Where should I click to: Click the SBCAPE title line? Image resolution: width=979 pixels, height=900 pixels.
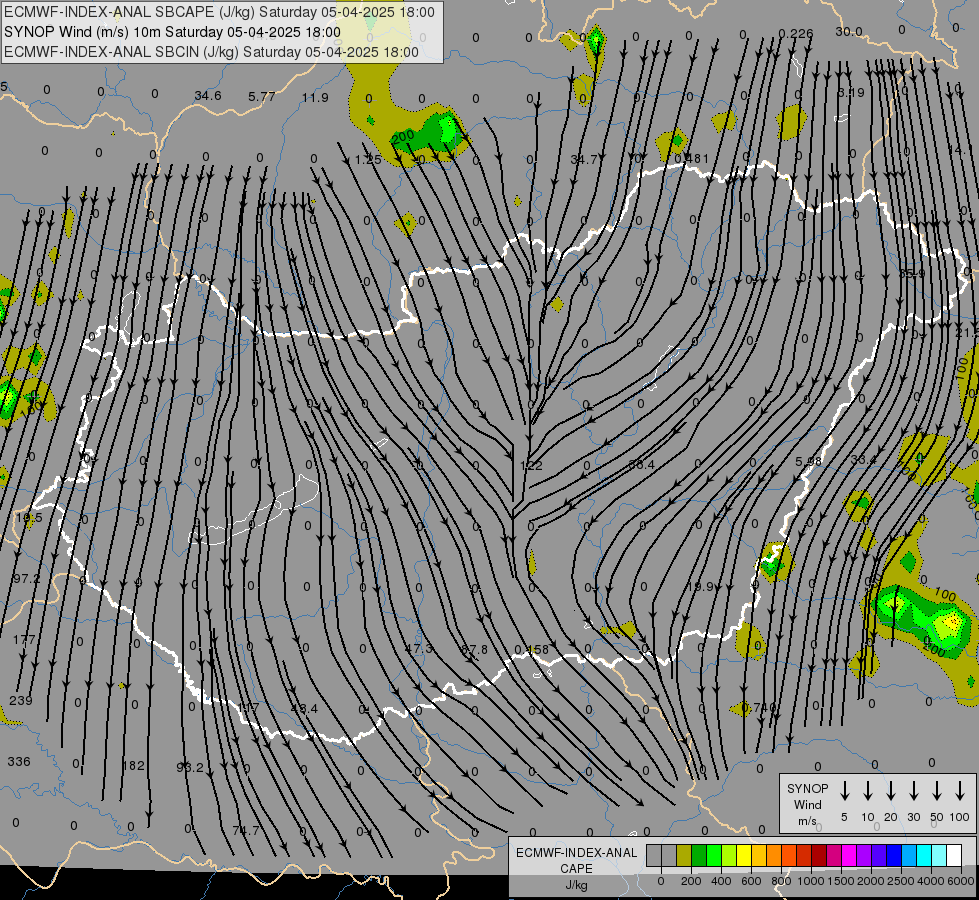(219, 12)
